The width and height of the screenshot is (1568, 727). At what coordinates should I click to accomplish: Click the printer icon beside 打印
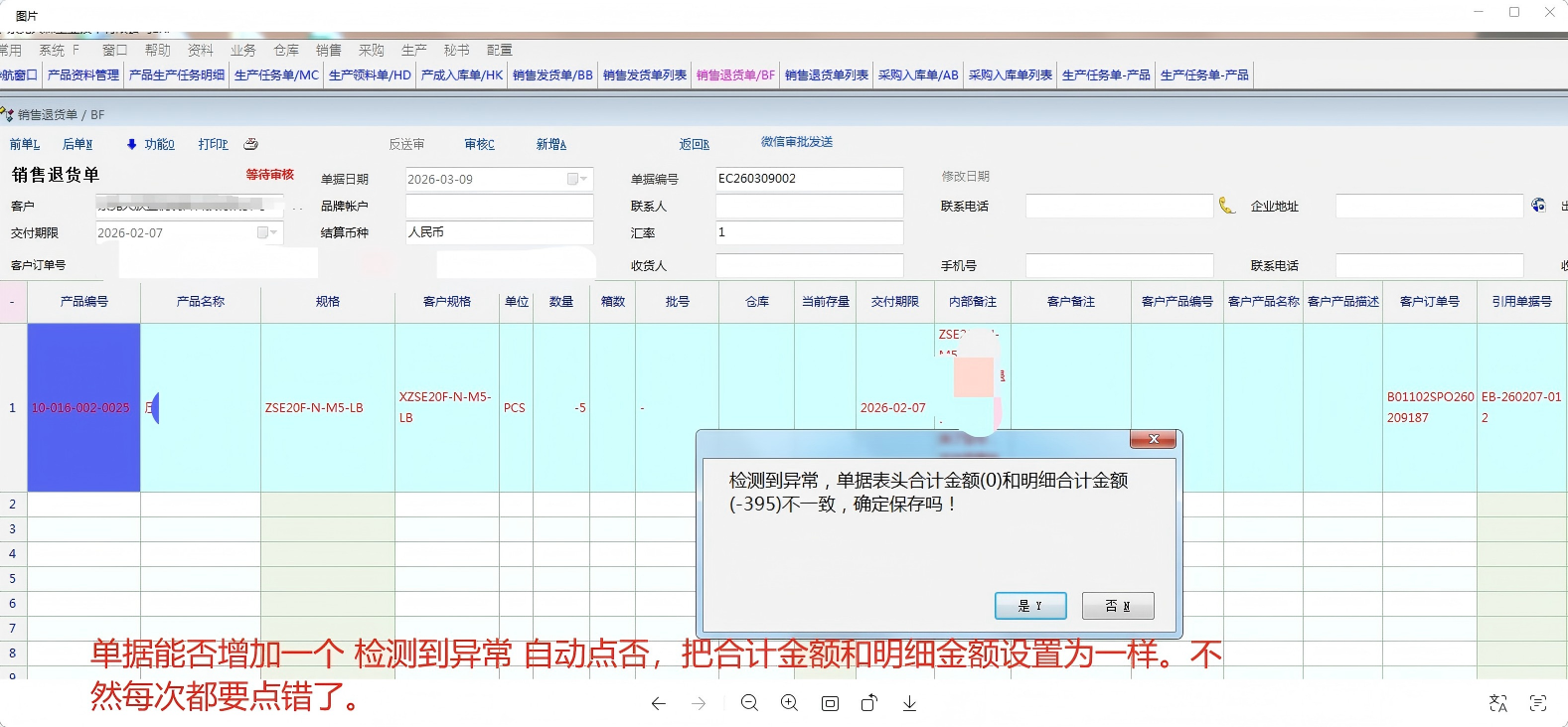pyautogui.click(x=251, y=144)
